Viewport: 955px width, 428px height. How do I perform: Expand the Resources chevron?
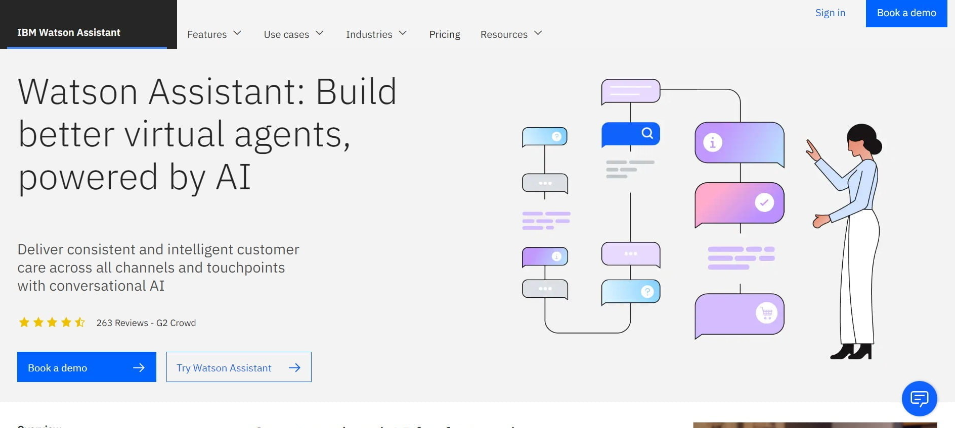coord(538,33)
